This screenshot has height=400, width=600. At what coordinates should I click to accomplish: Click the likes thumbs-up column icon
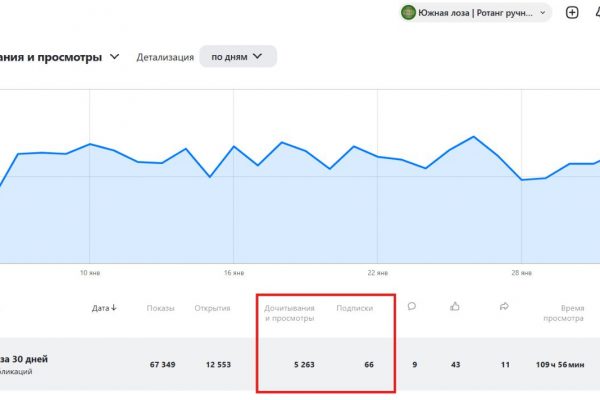click(x=455, y=307)
